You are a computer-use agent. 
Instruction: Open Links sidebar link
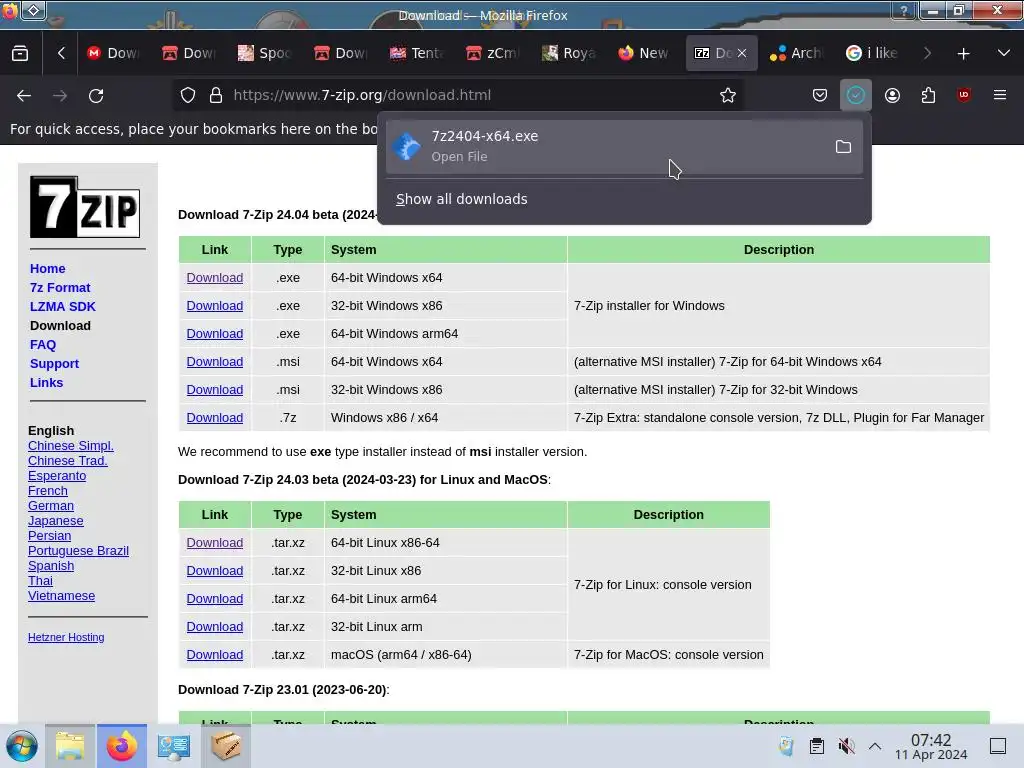pyautogui.click(x=46, y=382)
